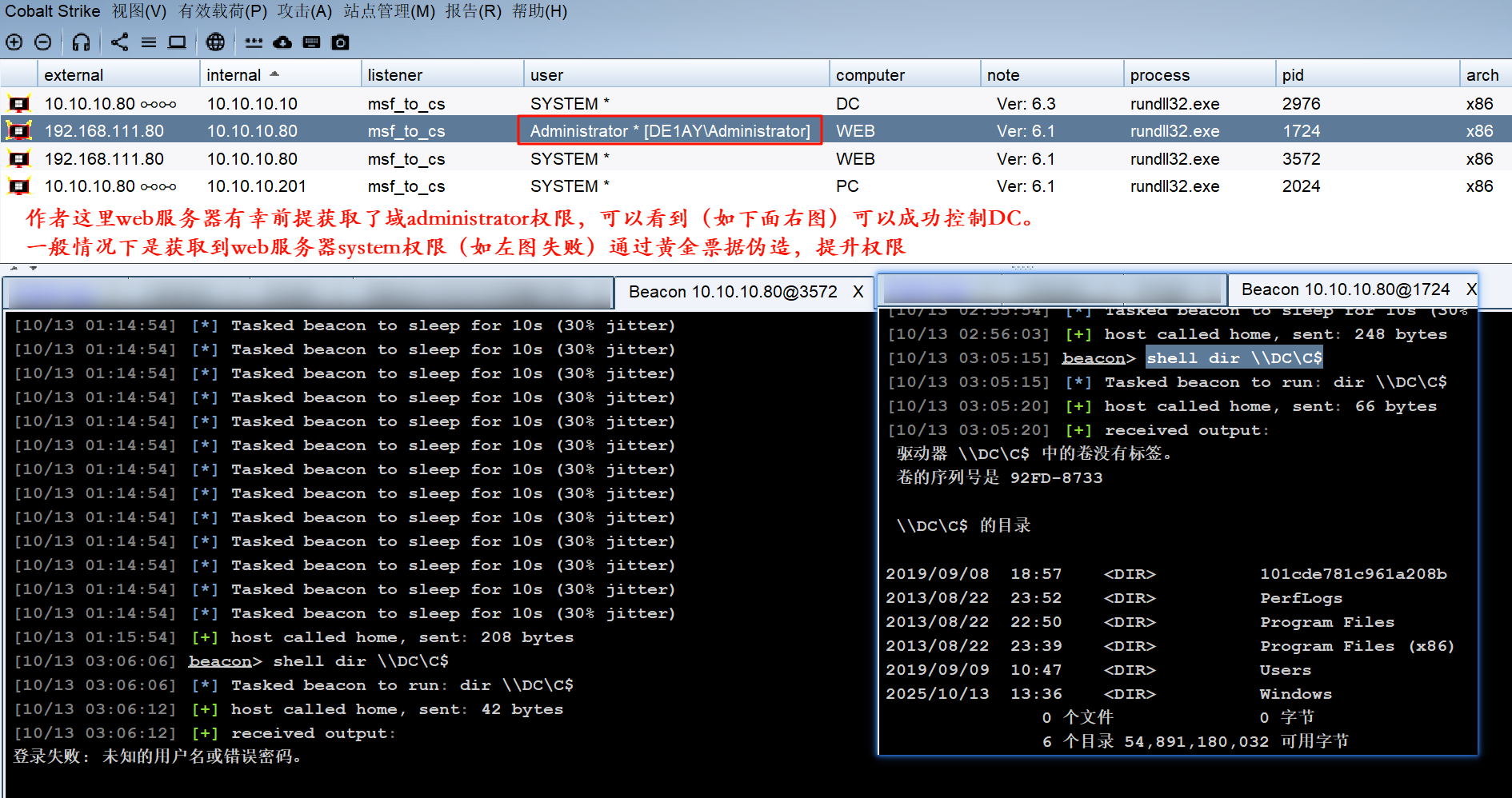This screenshot has width=1512, height=798.
Task: Open credentials view asterisks icon
Action: pyautogui.click(x=254, y=42)
